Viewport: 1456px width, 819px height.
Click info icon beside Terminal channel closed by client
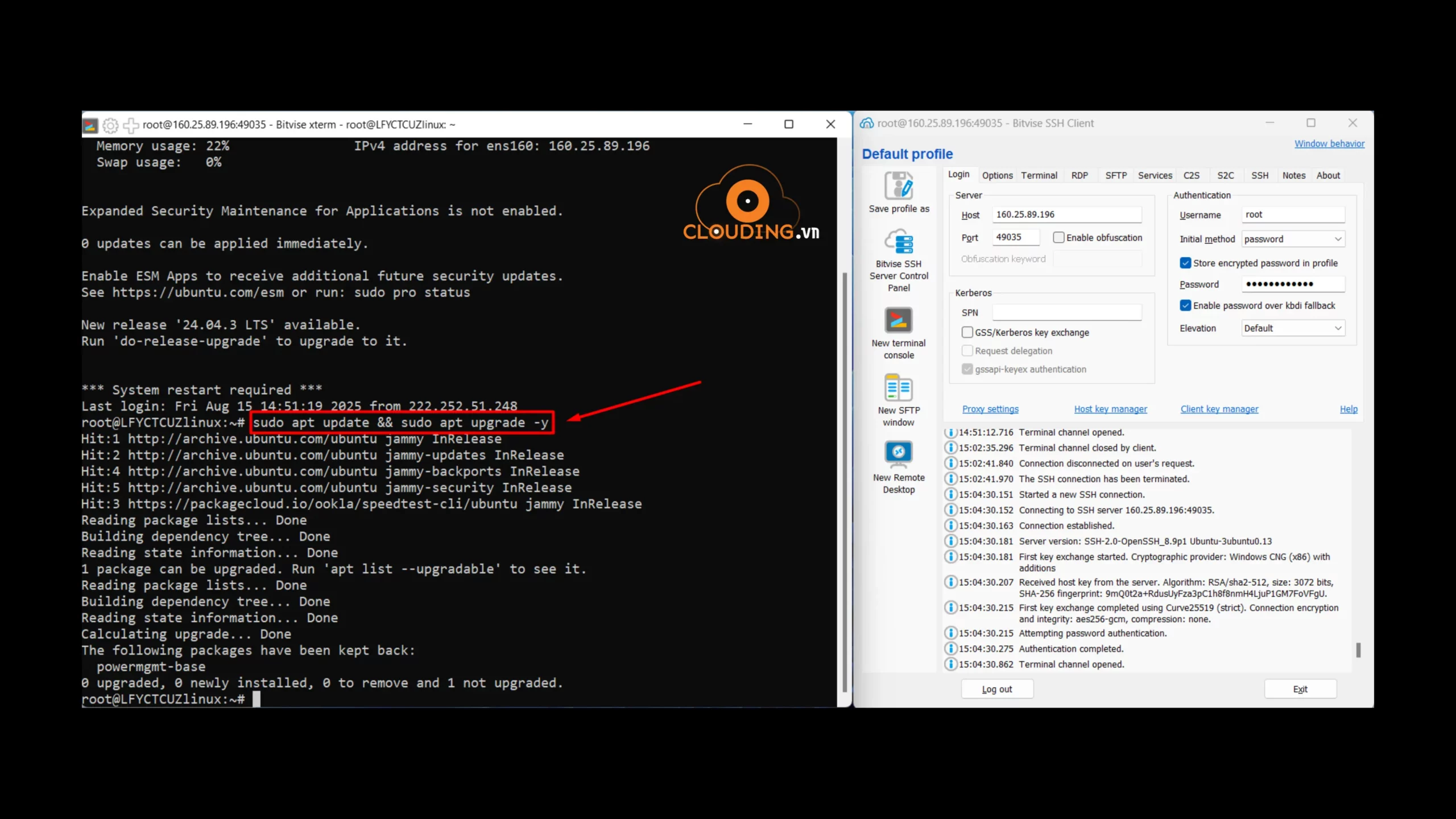(x=950, y=448)
